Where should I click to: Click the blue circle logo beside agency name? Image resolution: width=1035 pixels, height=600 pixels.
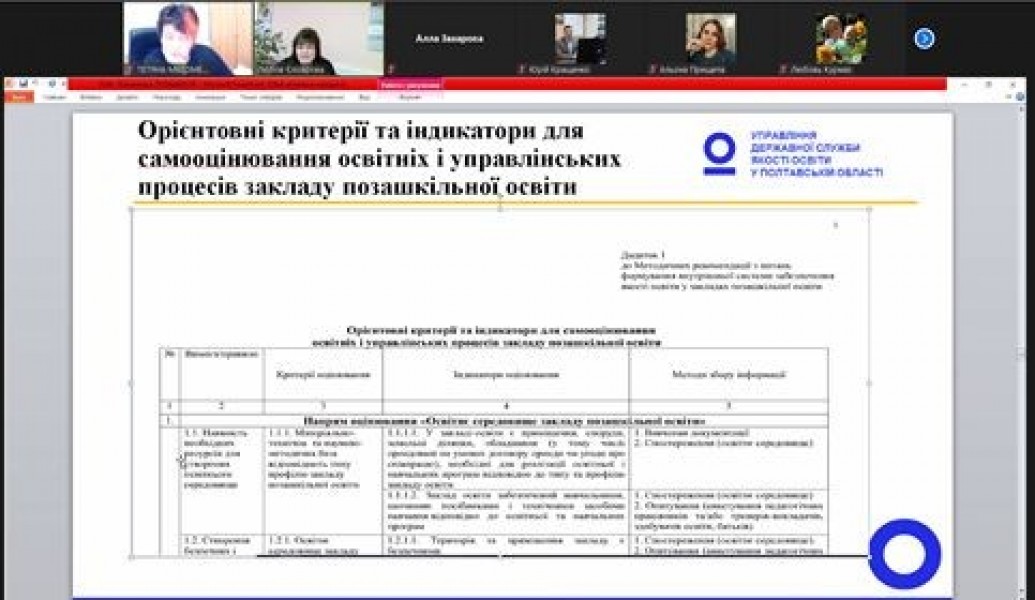[x=718, y=154]
